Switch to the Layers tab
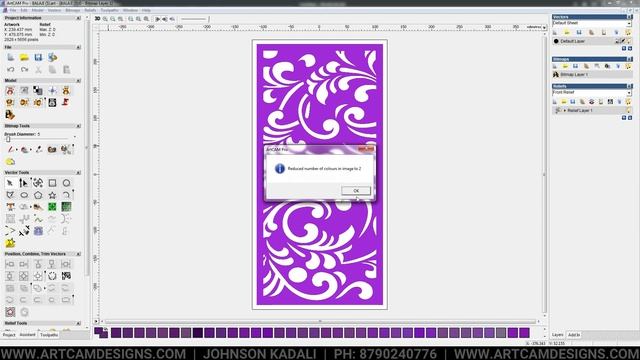 [558, 335]
